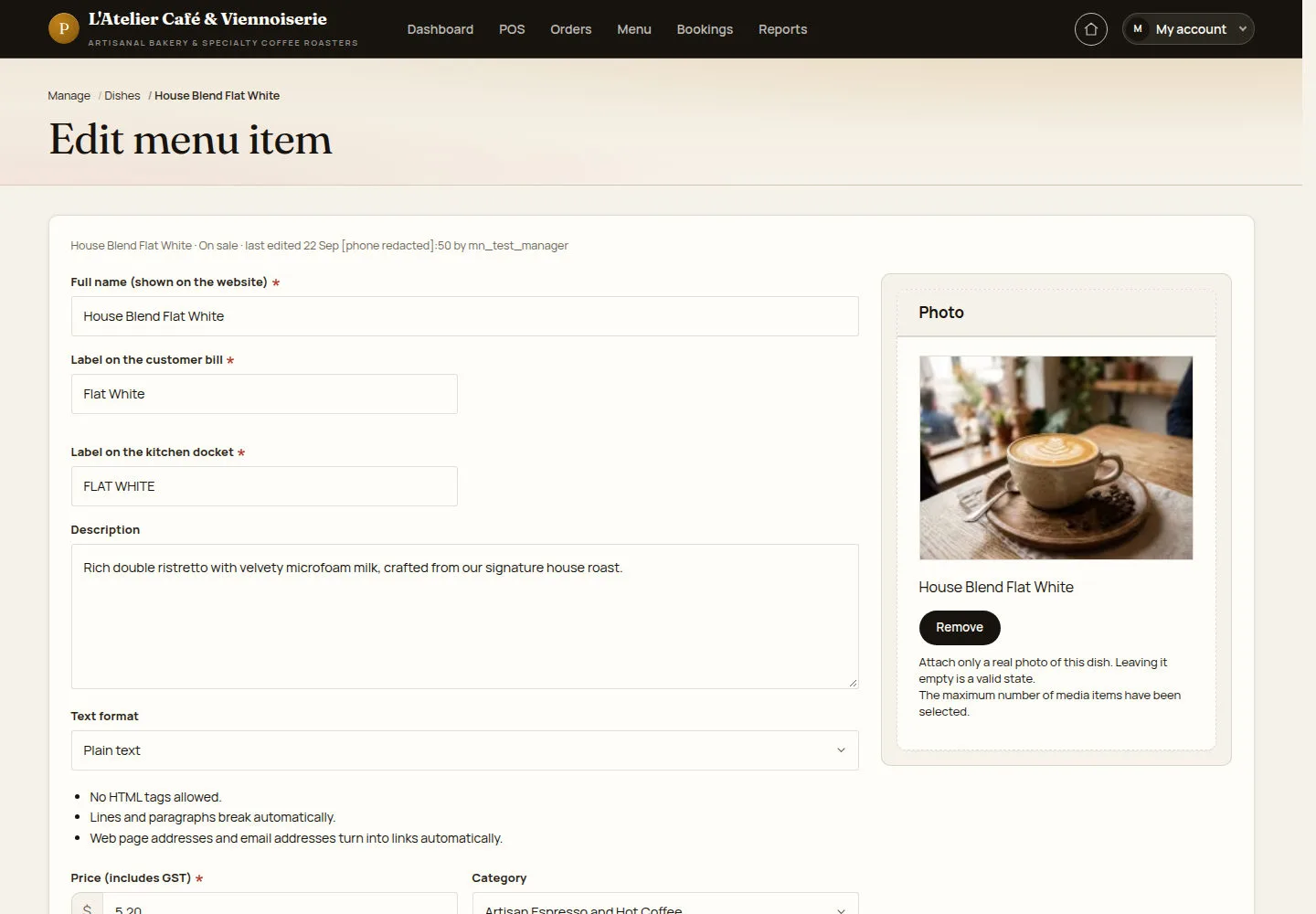
Task: Click the photo caption 'House Blend Flat White'
Action: coord(996,588)
